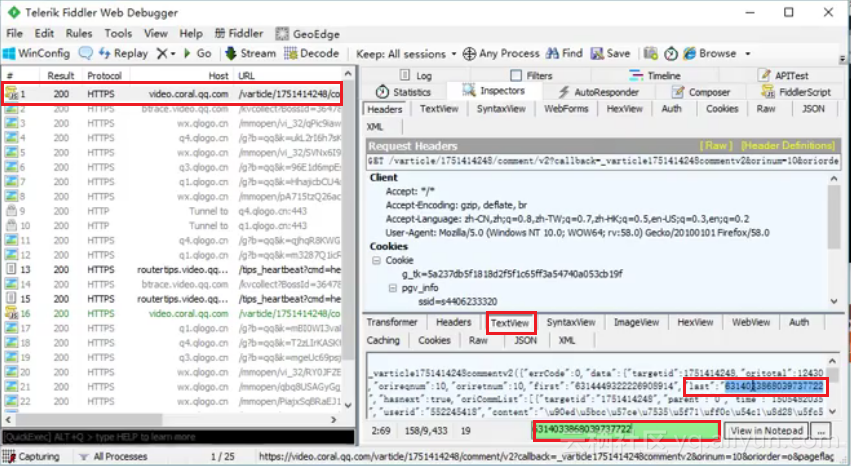Open the response Transformer tab

point(392,322)
